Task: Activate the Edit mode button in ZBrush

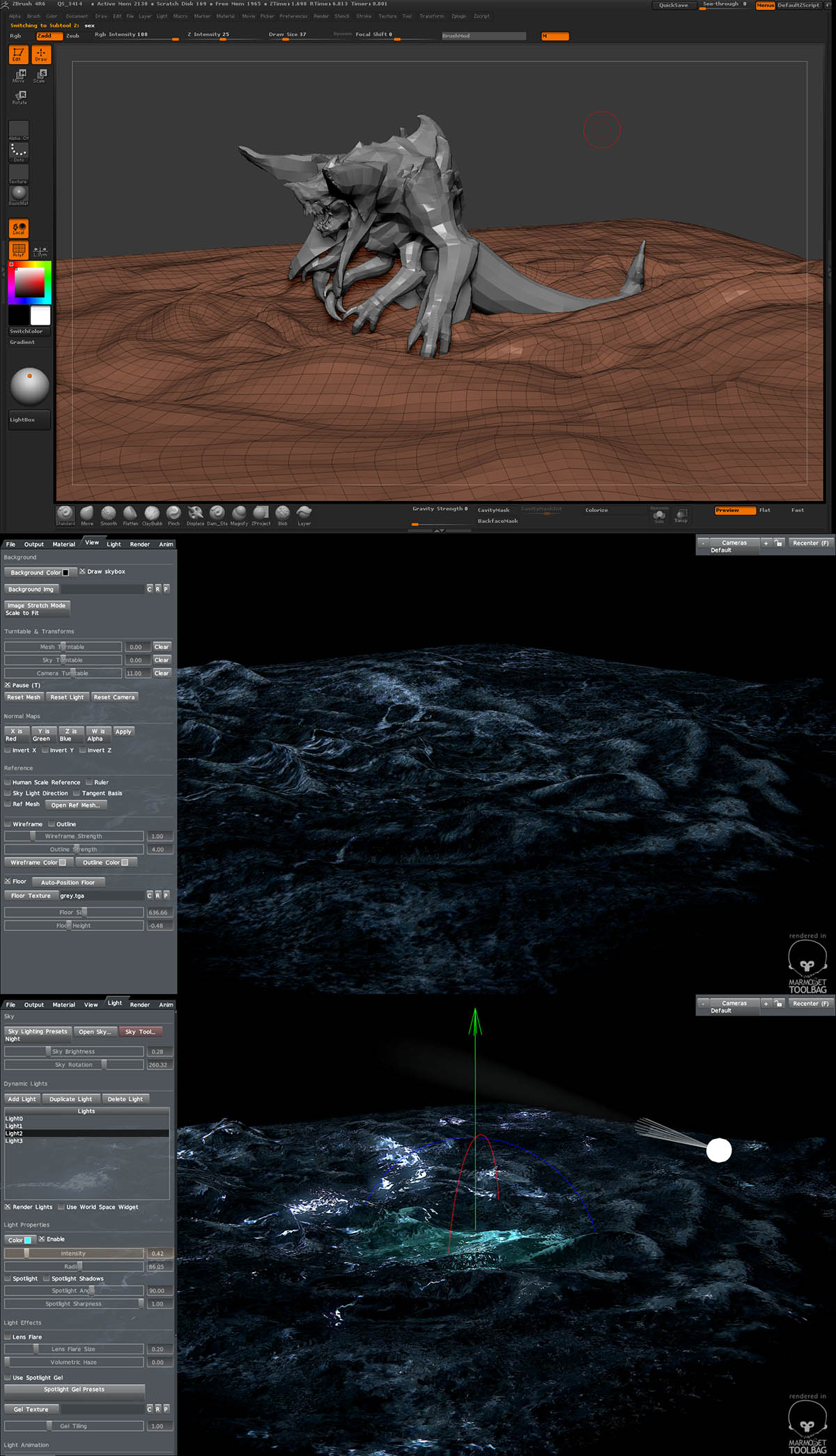Action: tap(18, 54)
